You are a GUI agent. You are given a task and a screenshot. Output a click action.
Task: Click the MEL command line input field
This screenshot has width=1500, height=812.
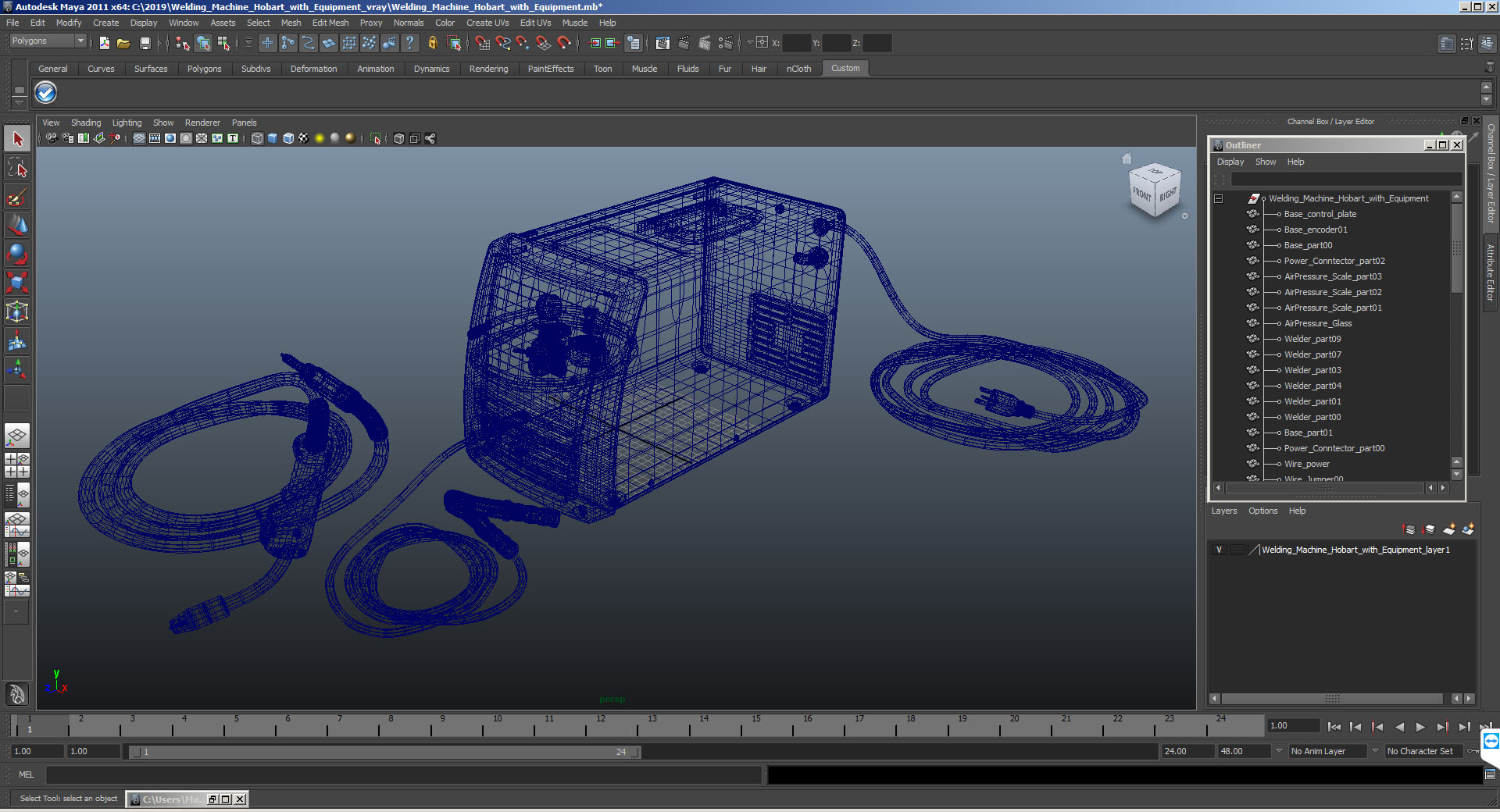[404, 775]
